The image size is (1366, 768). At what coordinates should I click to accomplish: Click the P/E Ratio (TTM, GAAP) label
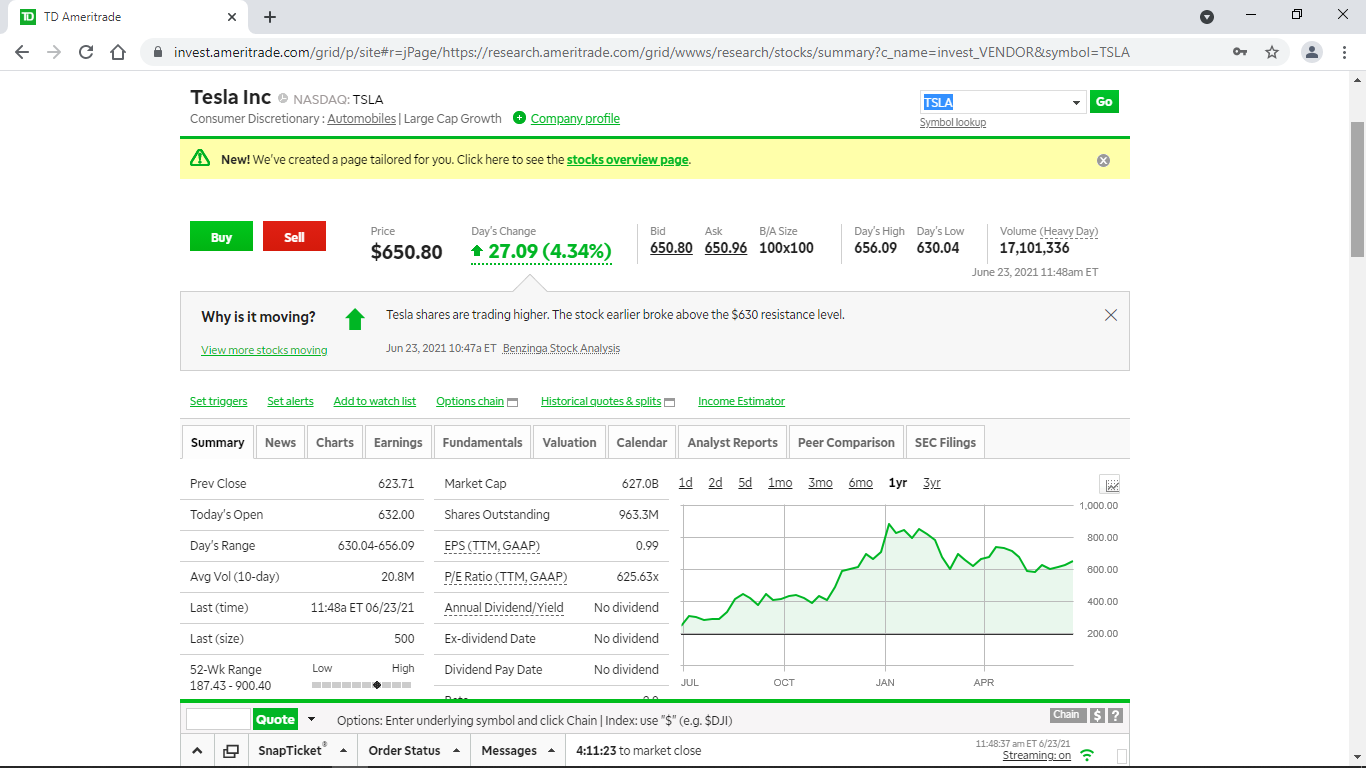505,577
